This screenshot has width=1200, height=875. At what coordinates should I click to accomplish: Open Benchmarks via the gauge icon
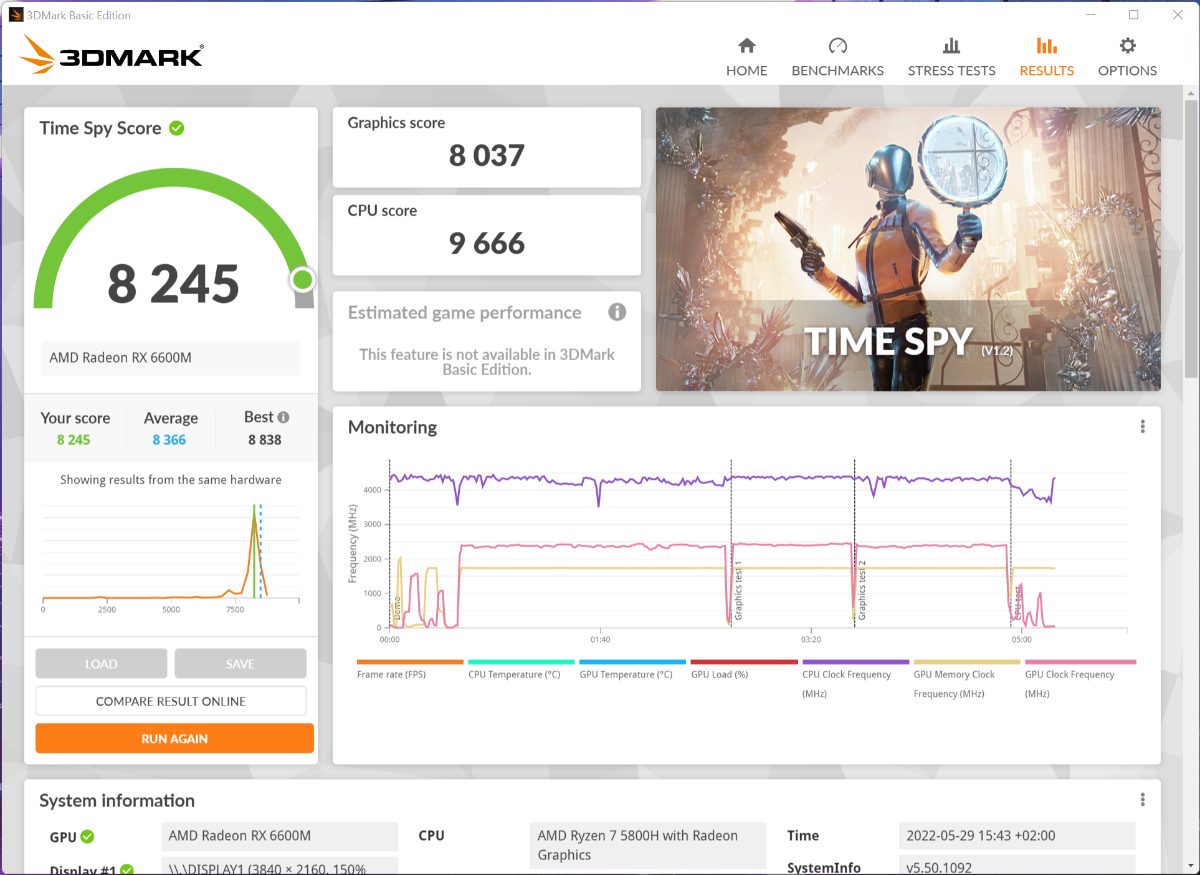[x=837, y=46]
